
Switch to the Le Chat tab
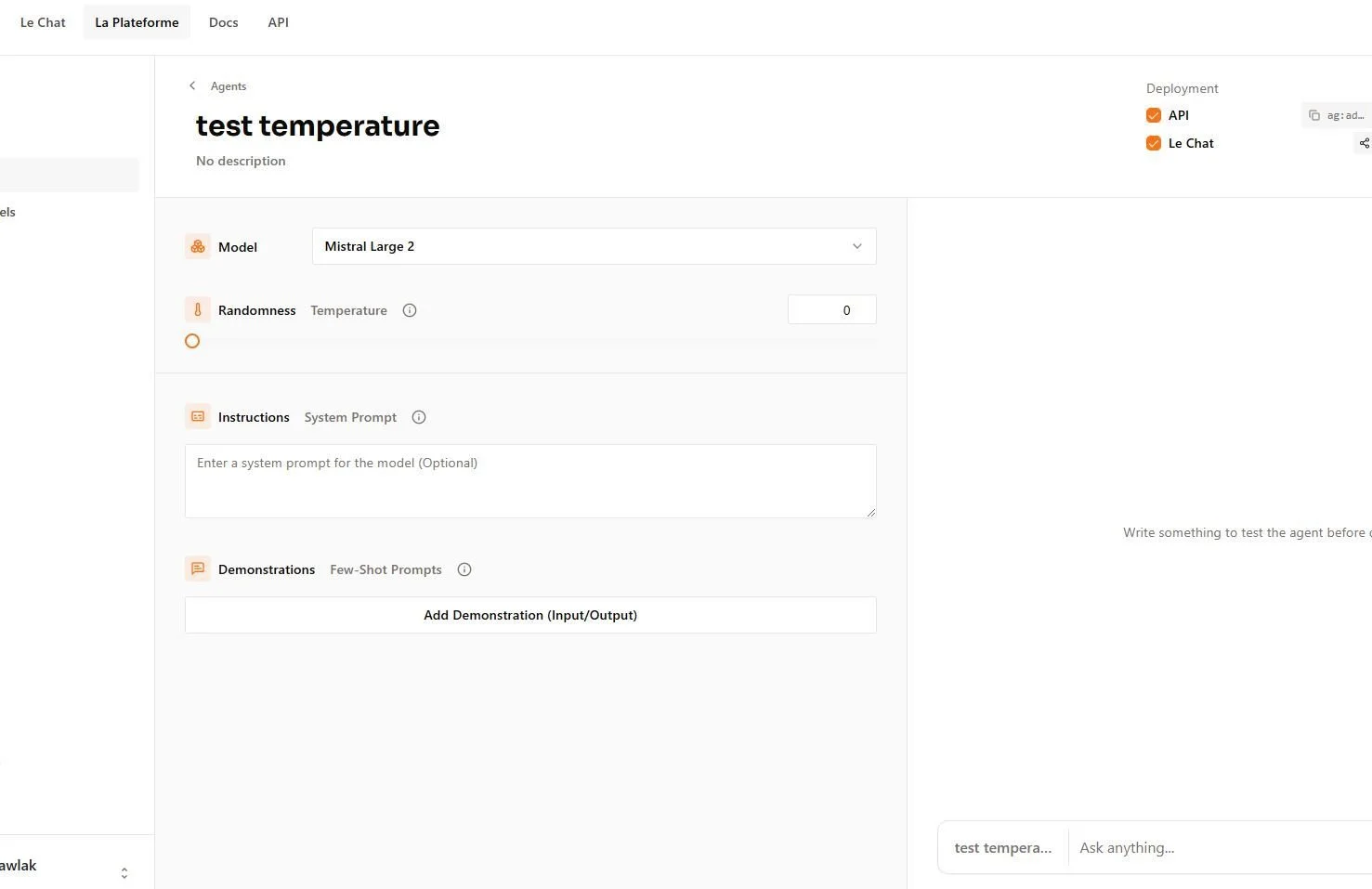coord(43,22)
